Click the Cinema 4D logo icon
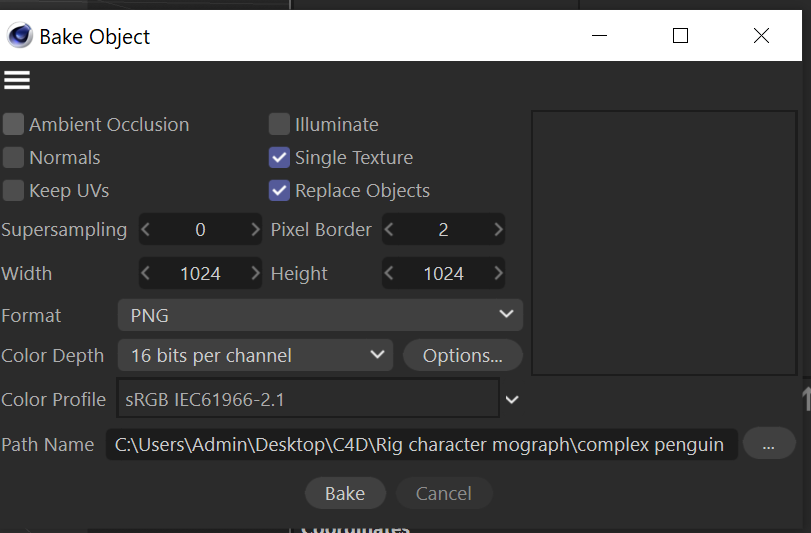The width and height of the screenshot is (811, 533). pos(19,37)
